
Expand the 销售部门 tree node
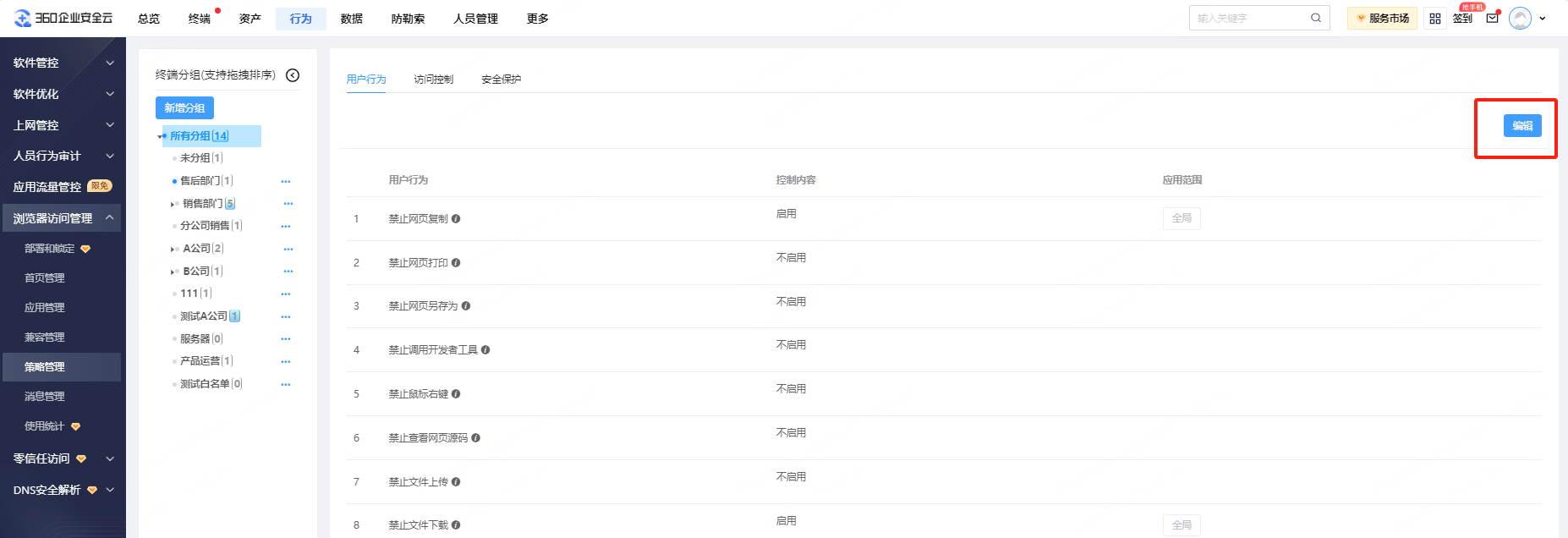click(172, 204)
